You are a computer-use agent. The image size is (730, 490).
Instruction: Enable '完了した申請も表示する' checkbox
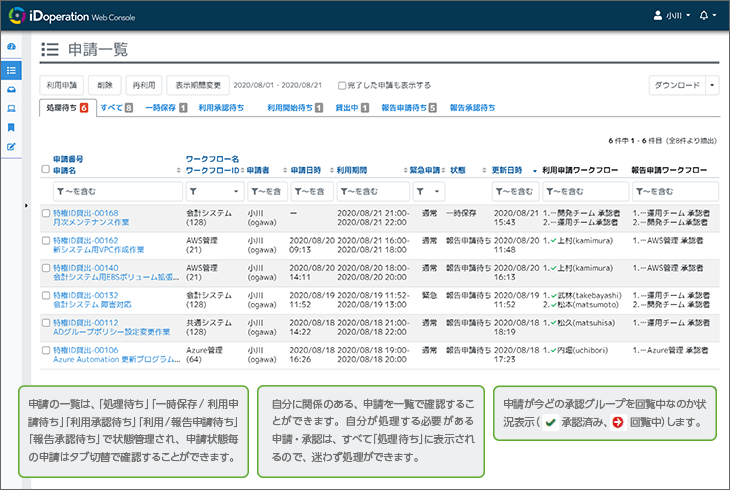tap(342, 85)
